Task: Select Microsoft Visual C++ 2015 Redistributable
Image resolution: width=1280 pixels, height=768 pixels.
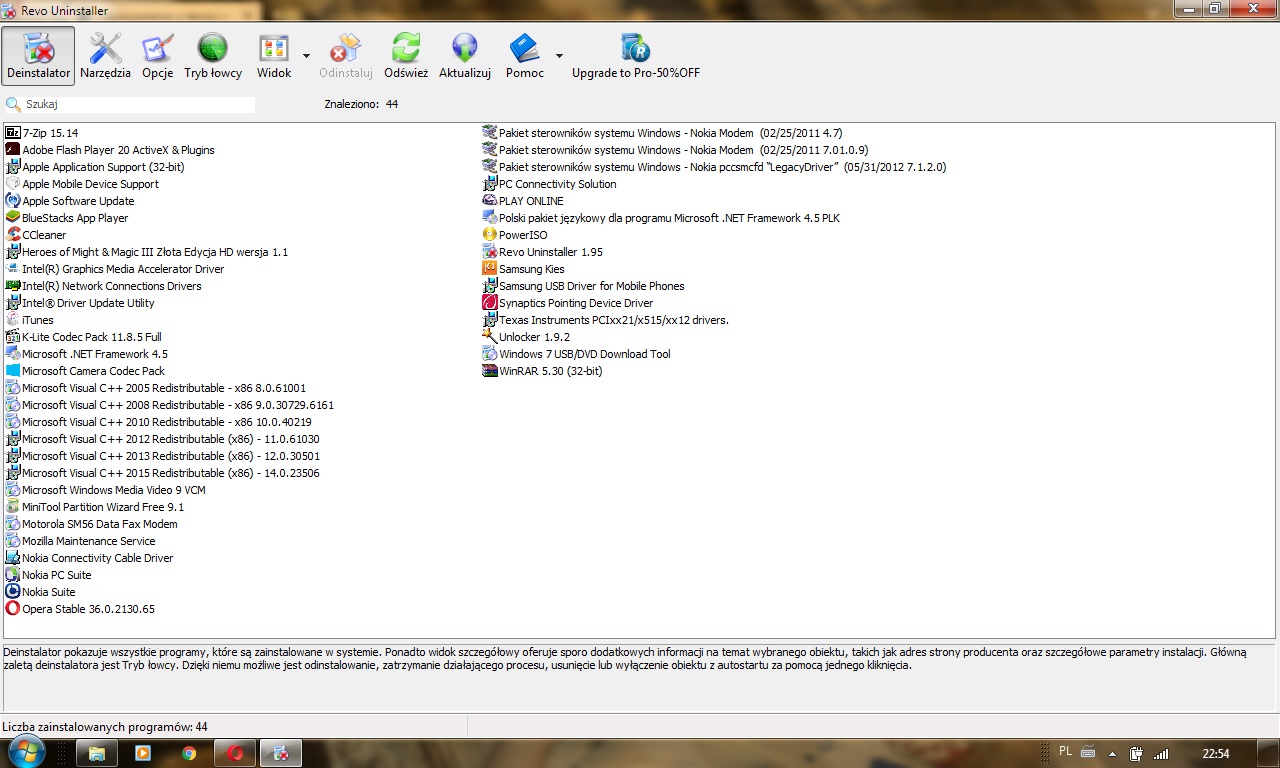Action: point(171,473)
